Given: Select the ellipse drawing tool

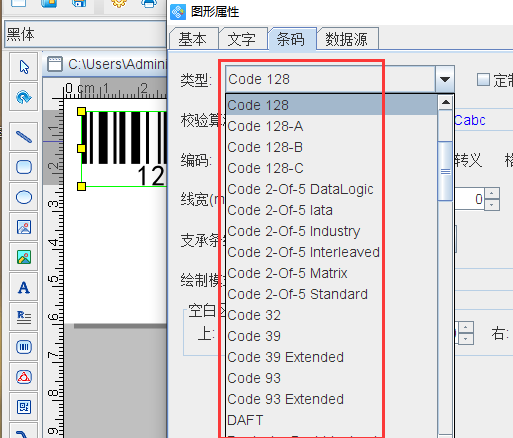Looking at the screenshot, I should point(24,197).
